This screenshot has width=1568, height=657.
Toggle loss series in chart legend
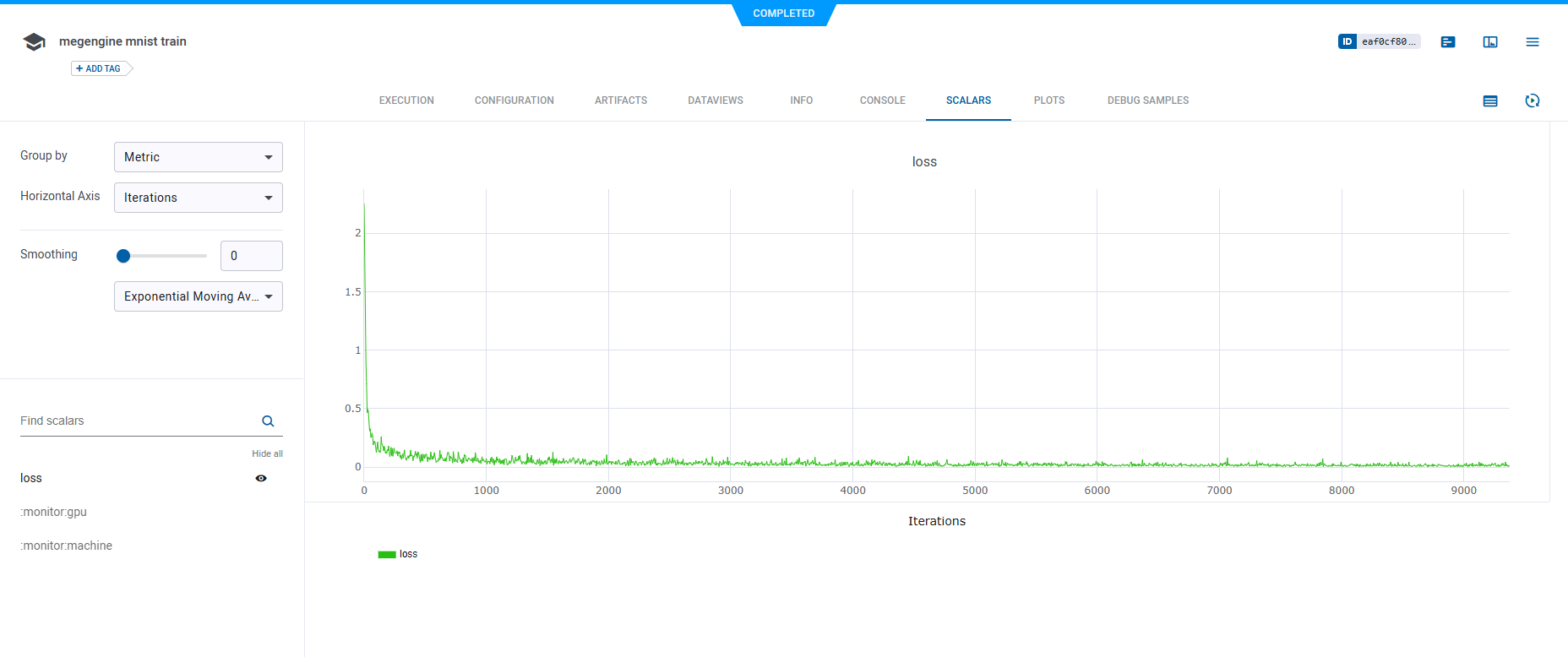[x=398, y=554]
